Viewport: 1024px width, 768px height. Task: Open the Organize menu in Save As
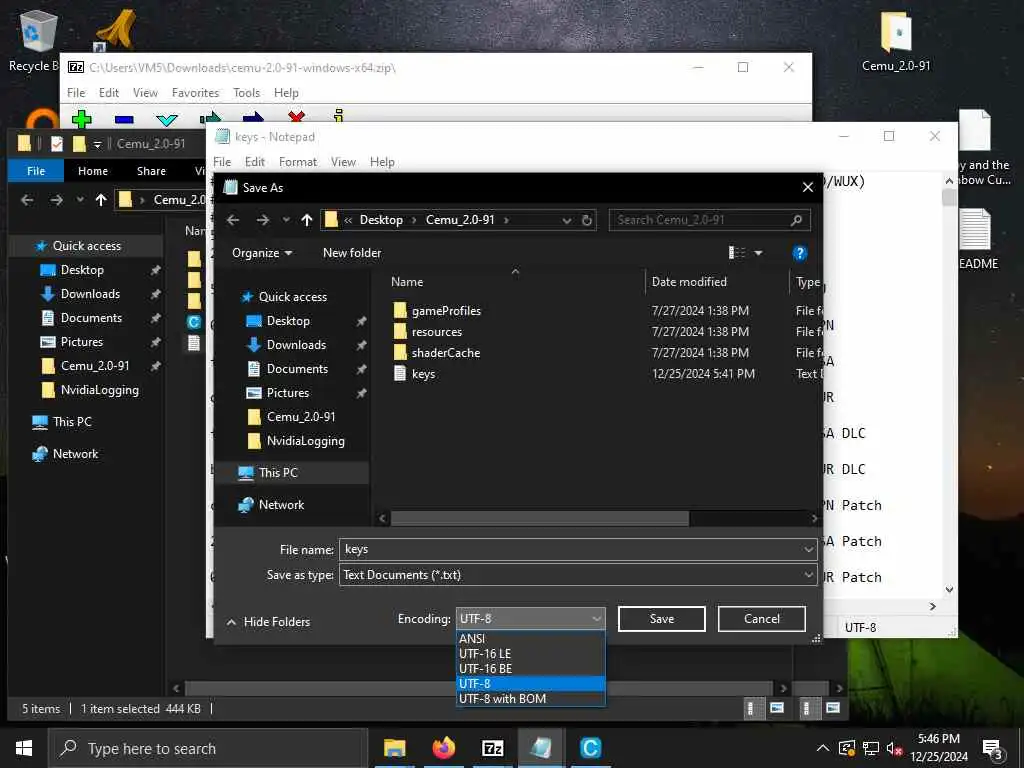262,253
